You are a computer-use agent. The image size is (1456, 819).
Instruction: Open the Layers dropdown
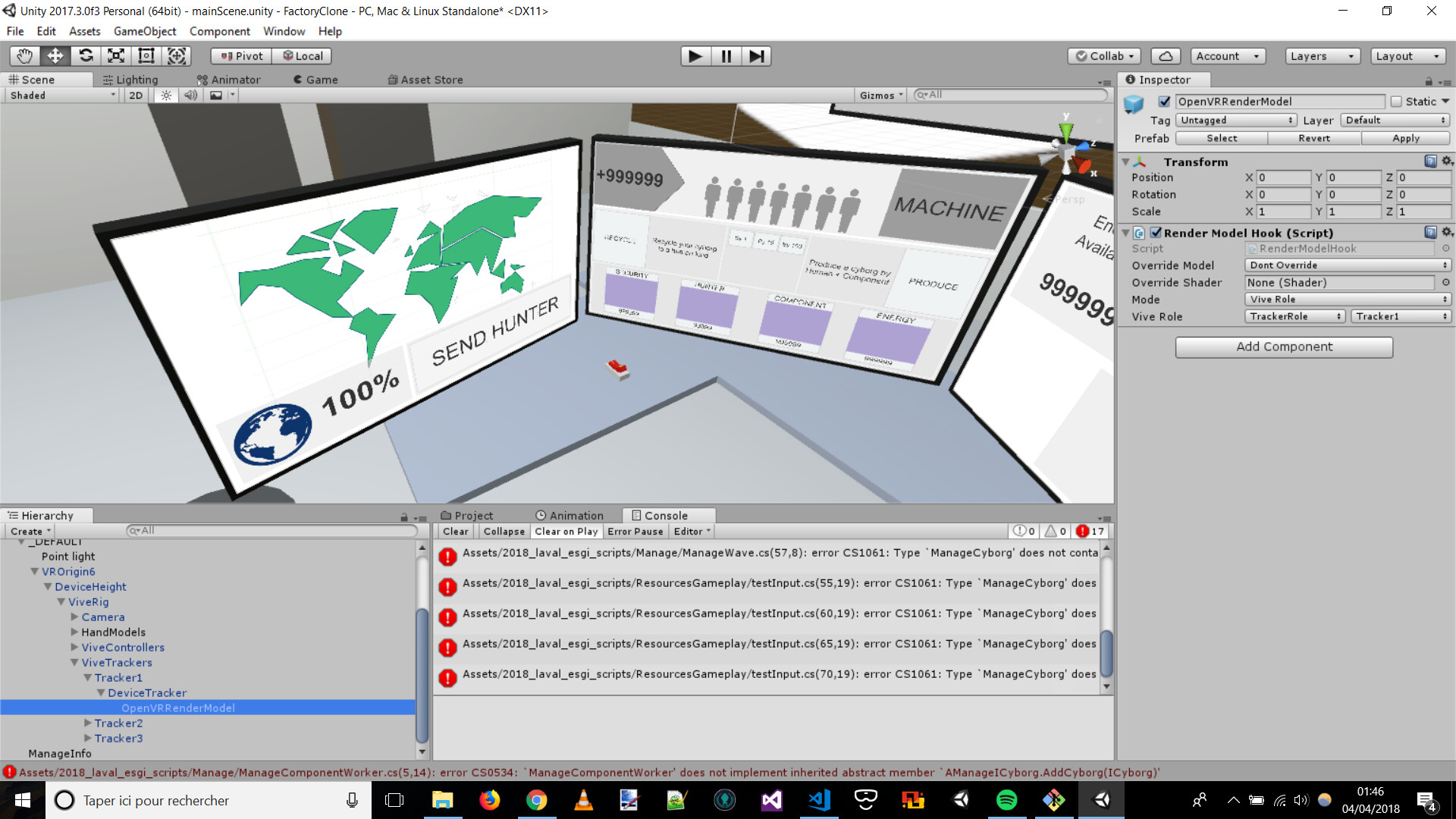point(1322,56)
